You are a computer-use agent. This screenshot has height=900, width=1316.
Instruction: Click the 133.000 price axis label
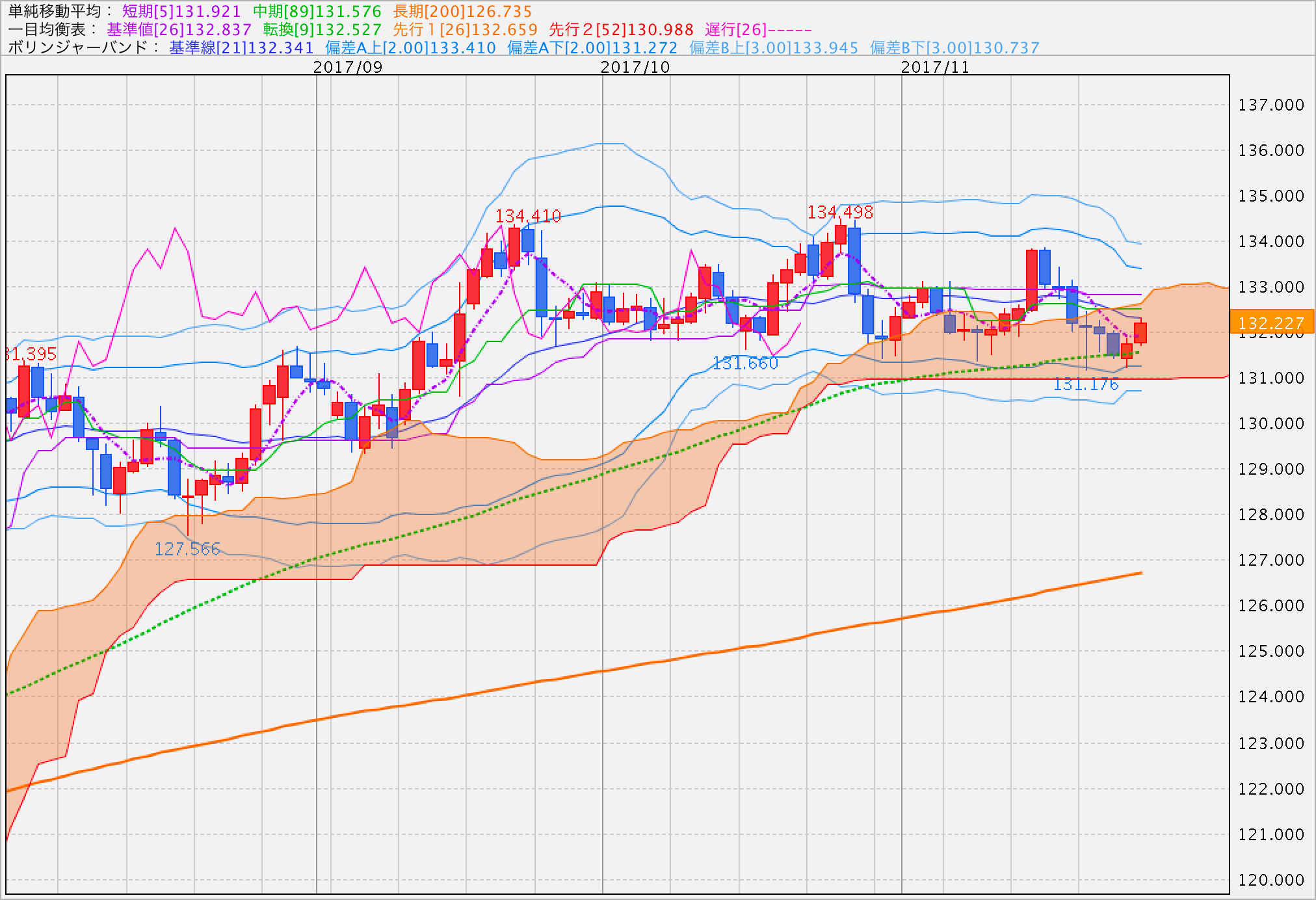point(1271,287)
